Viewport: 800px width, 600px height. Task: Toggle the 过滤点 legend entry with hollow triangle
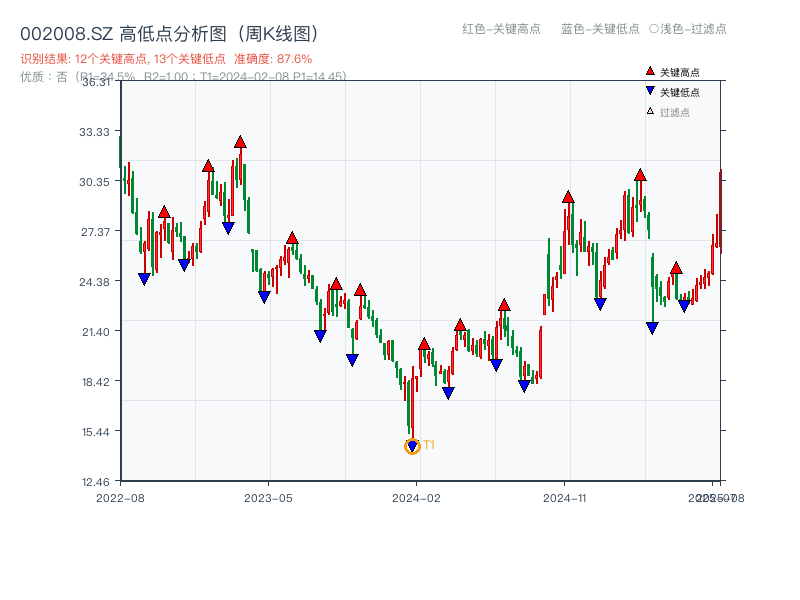[x=668, y=112]
